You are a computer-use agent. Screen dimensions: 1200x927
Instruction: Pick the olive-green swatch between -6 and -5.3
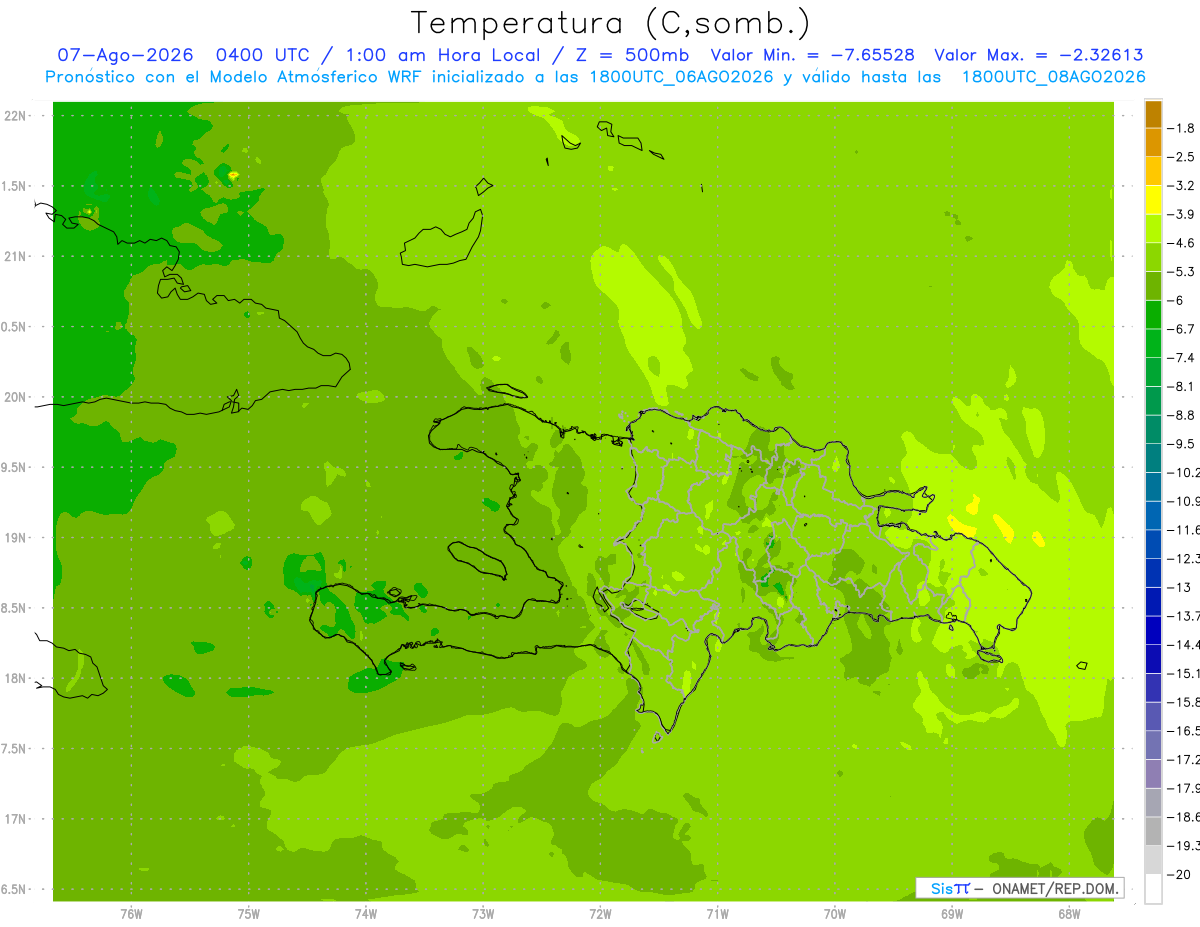pyautogui.click(x=1153, y=286)
